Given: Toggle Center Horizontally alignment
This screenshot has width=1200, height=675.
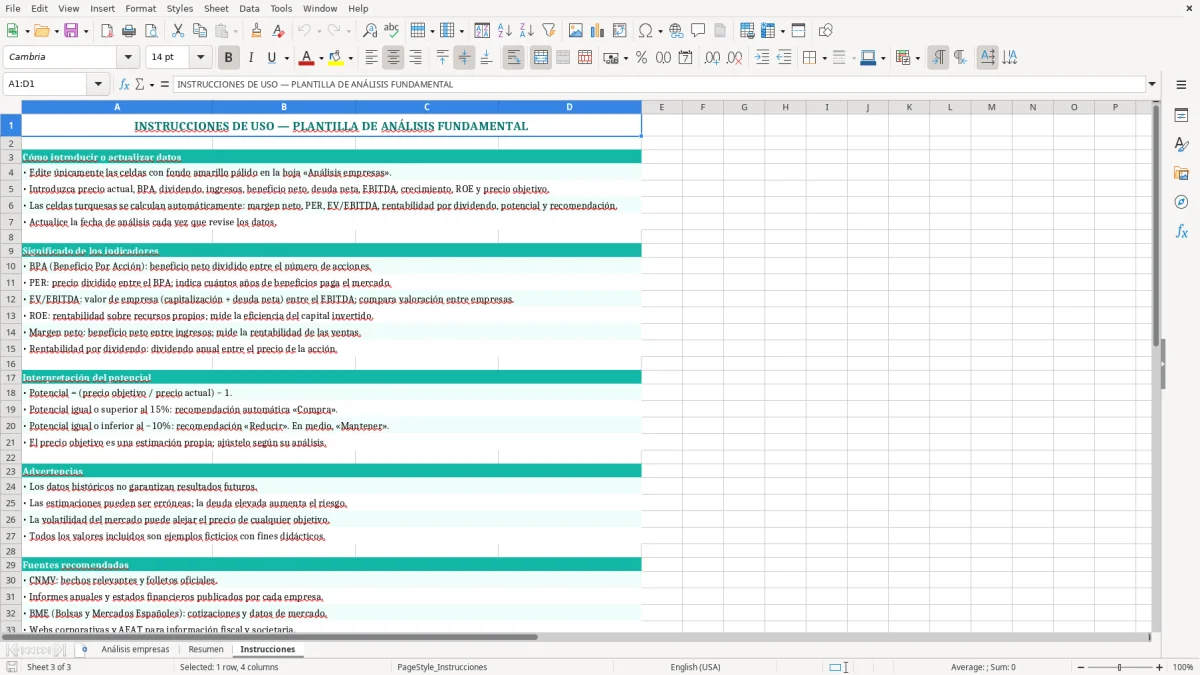Looking at the screenshot, I should [393, 58].
